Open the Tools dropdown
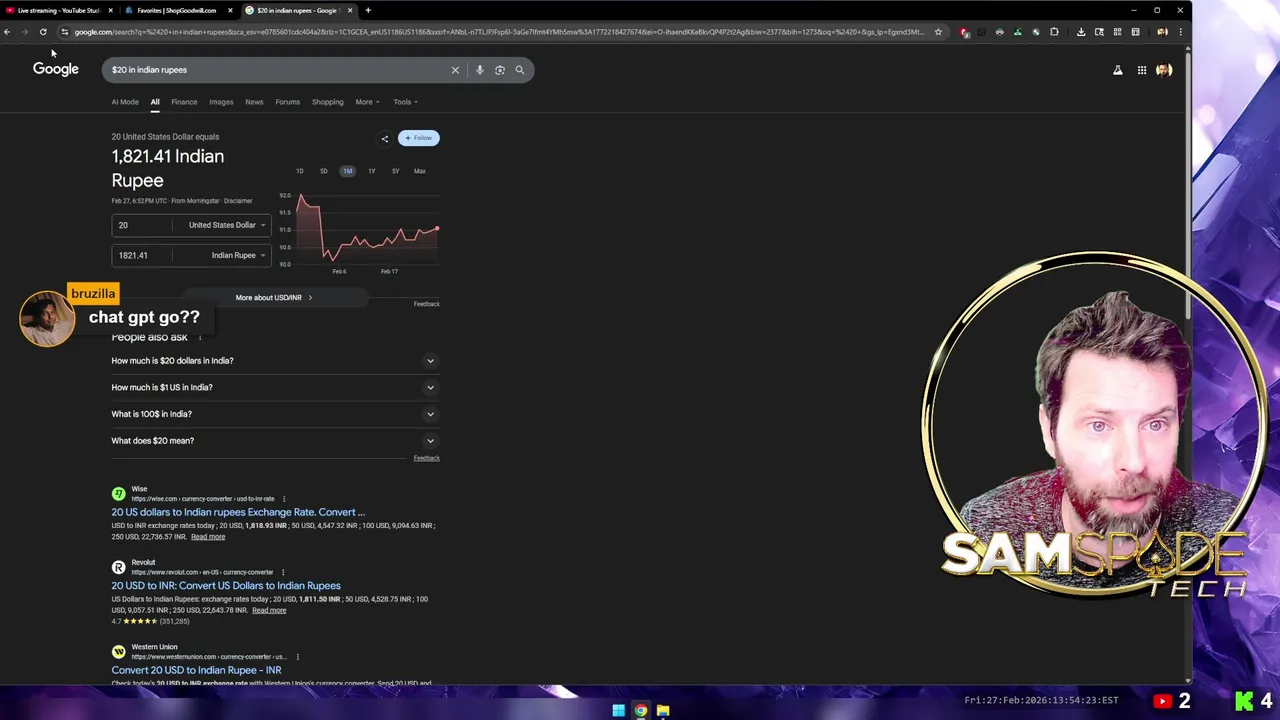The image size is (1280, 720). pos(405,102)
